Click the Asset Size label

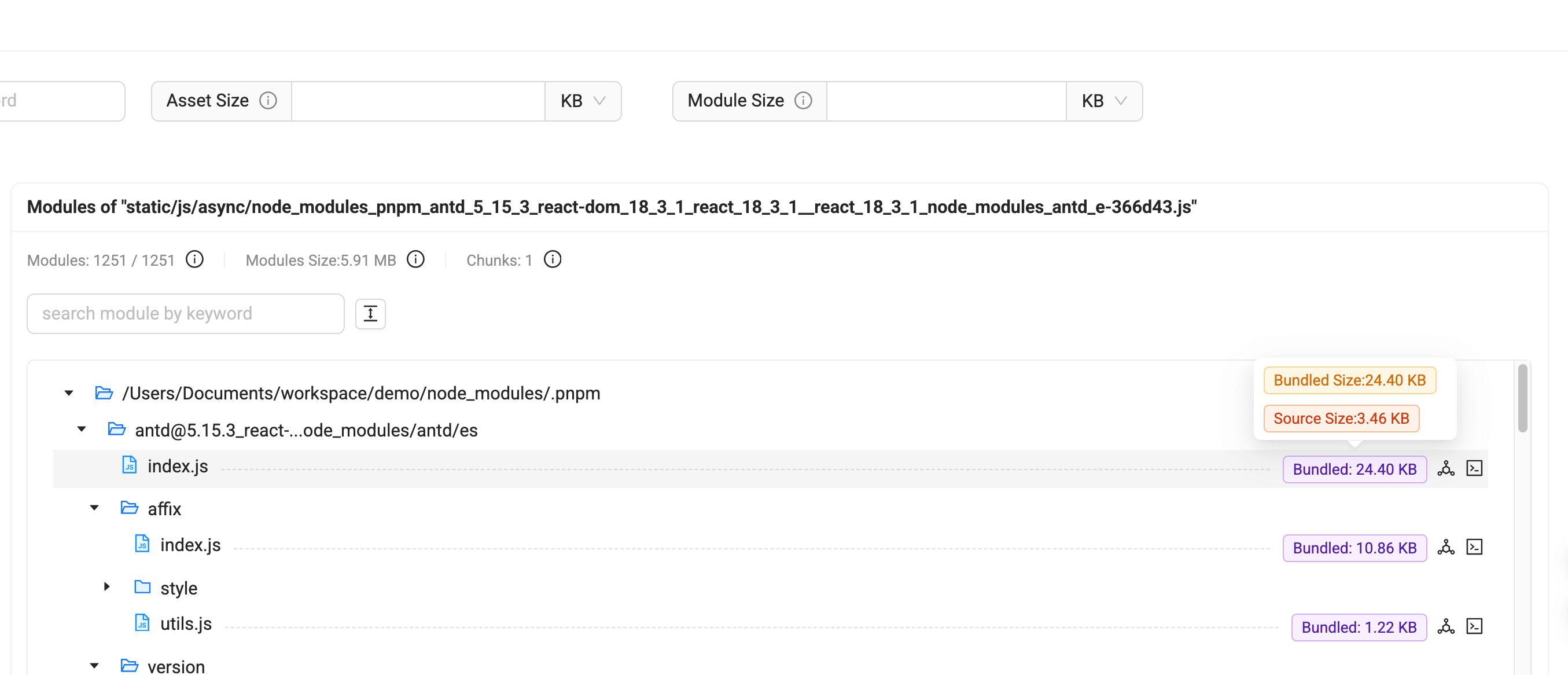208,101
